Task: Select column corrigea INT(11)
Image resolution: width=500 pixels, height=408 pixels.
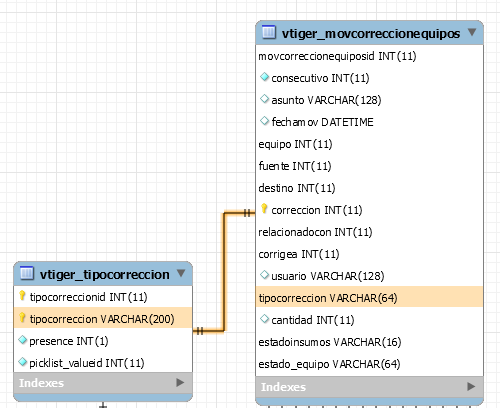Action: (369, 254)
